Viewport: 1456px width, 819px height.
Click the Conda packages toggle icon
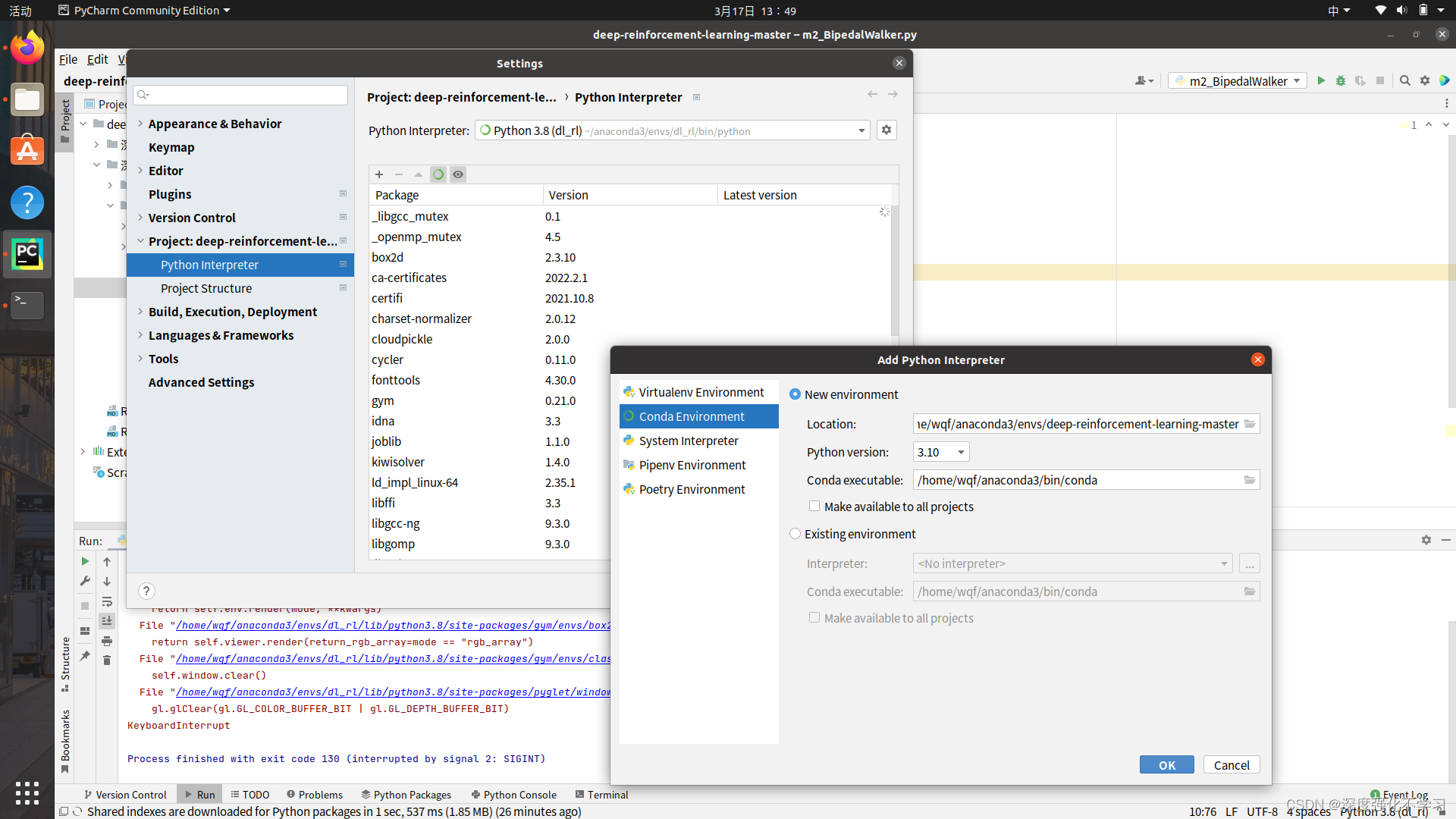pos(438,174)
